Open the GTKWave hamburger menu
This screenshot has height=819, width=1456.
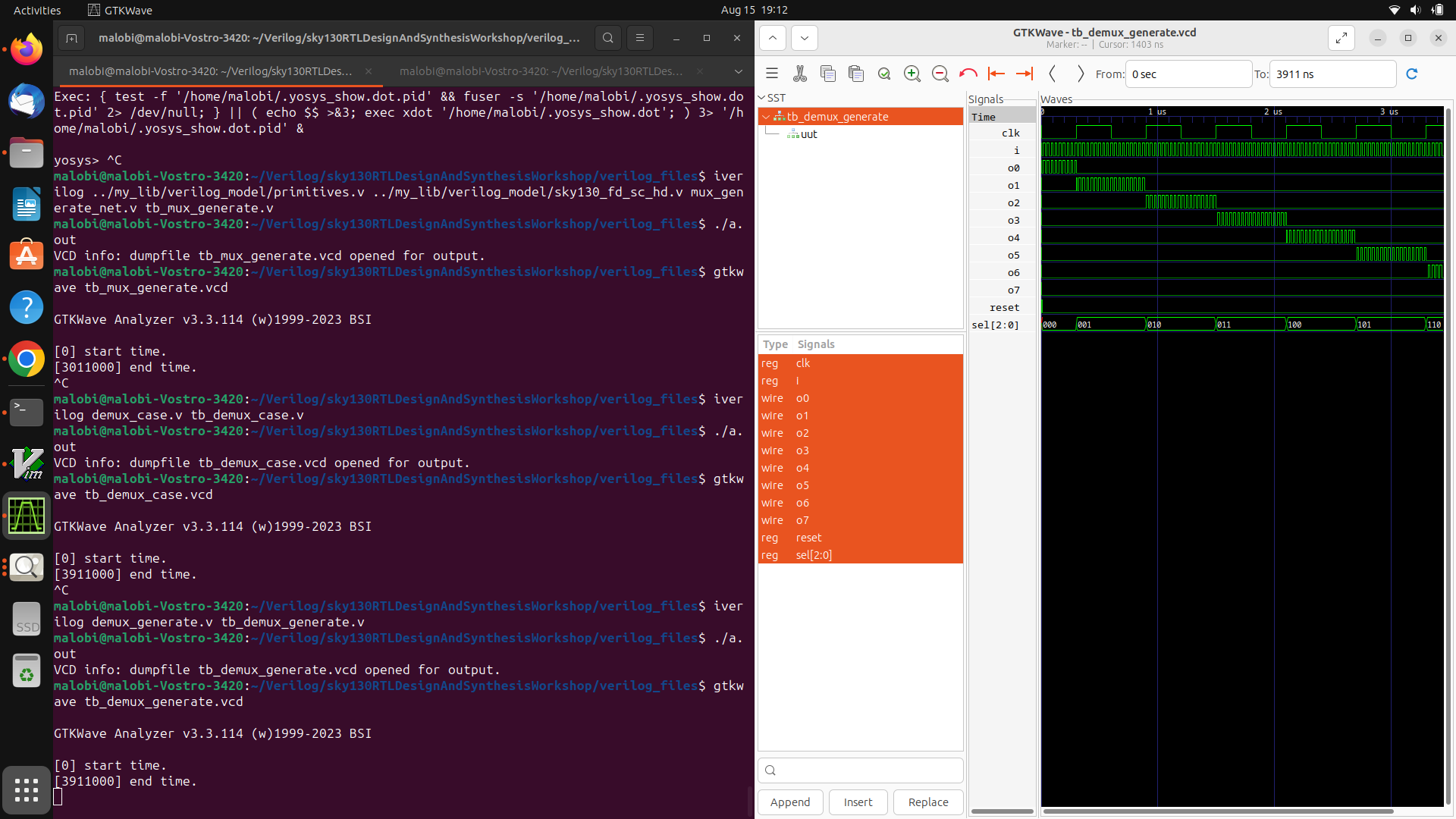pos(771,74)
